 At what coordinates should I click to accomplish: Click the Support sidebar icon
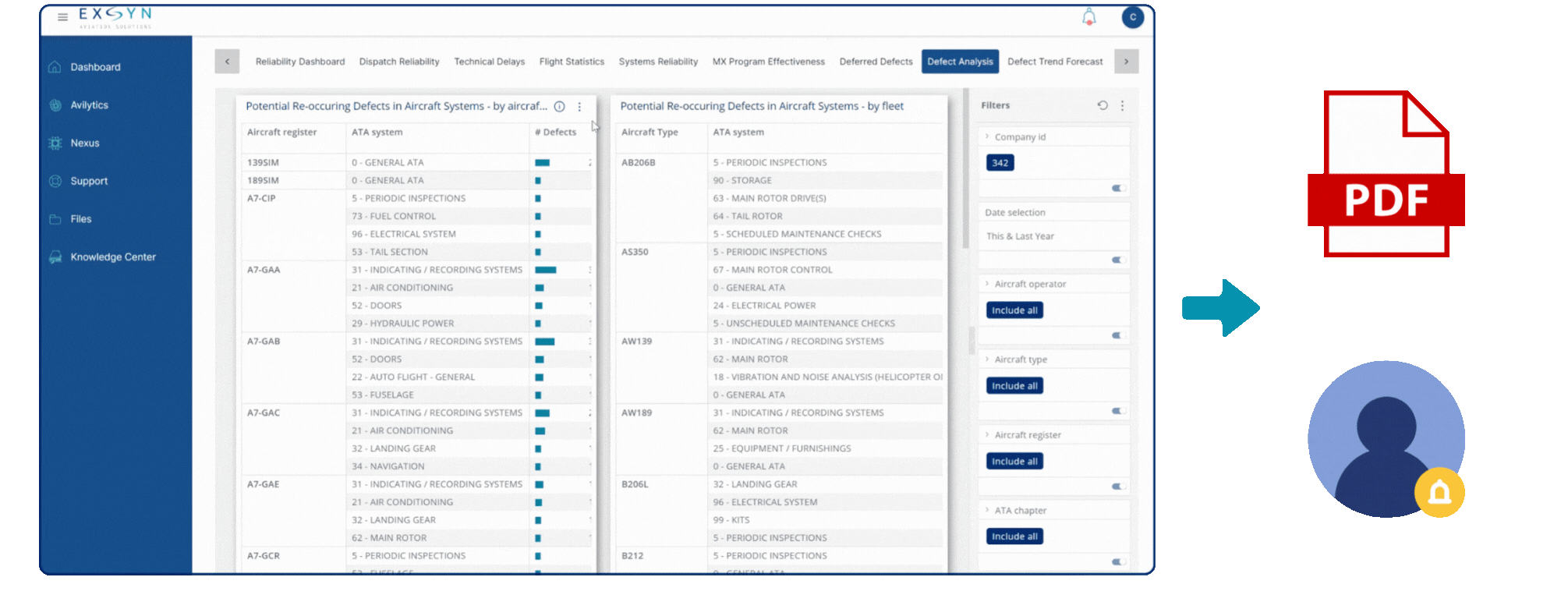click(x=55, y=181)
